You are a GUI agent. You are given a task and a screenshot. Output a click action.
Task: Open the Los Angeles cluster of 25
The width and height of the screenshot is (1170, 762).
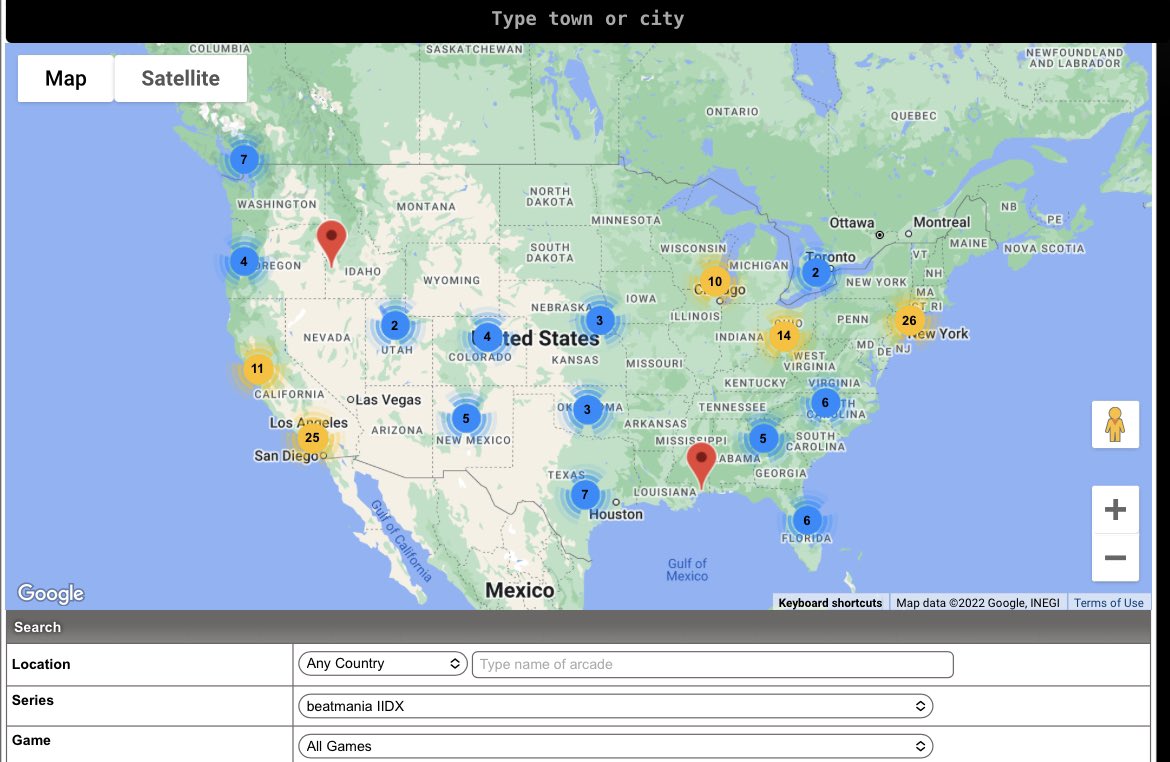tap(312, 437)
